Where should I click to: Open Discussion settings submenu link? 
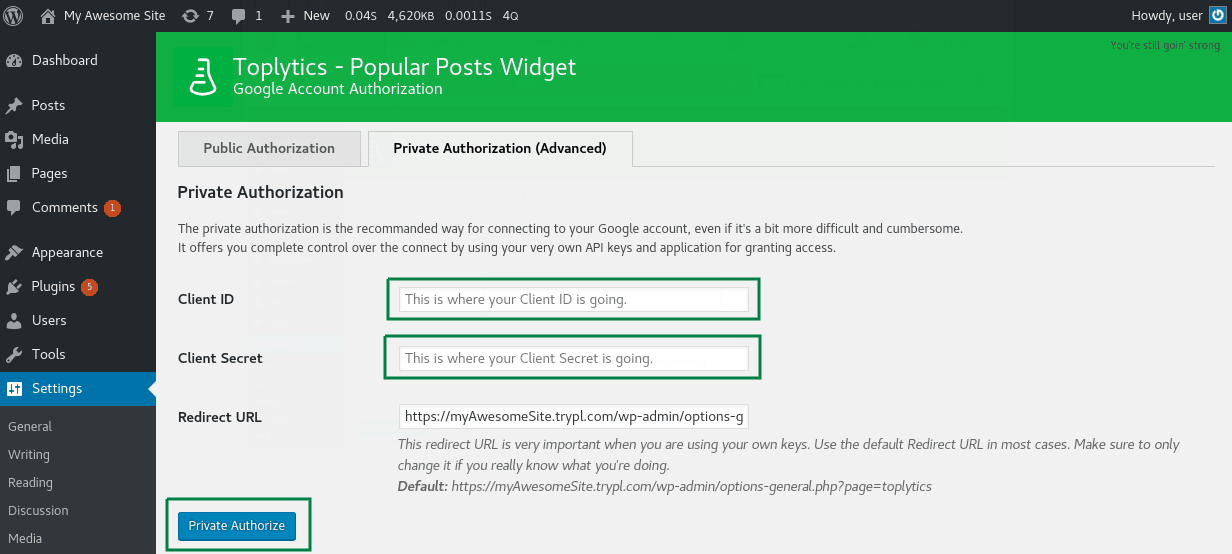coord(38,510)
